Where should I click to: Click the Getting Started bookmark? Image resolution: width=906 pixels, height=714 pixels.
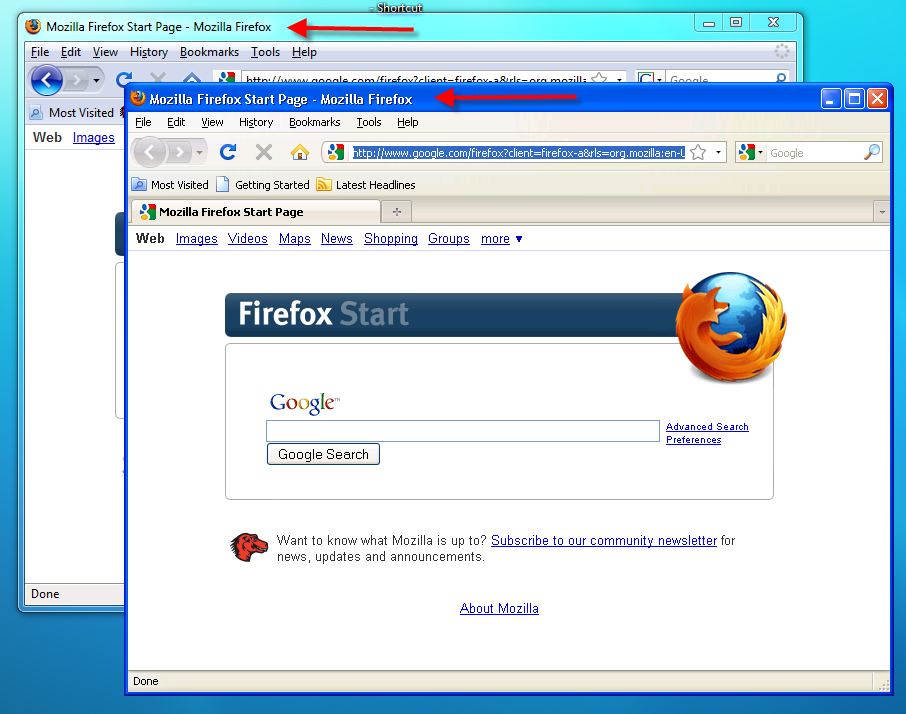tap(263, 185)
